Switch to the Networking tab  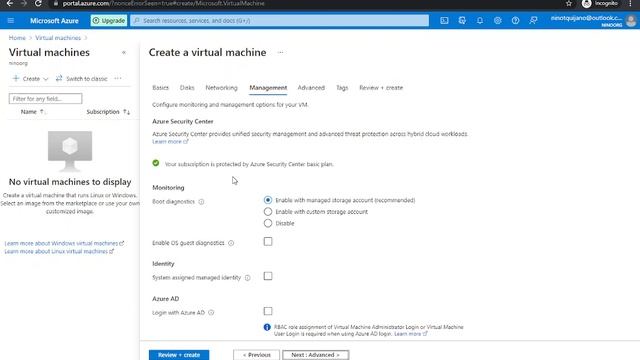point(221,88)
